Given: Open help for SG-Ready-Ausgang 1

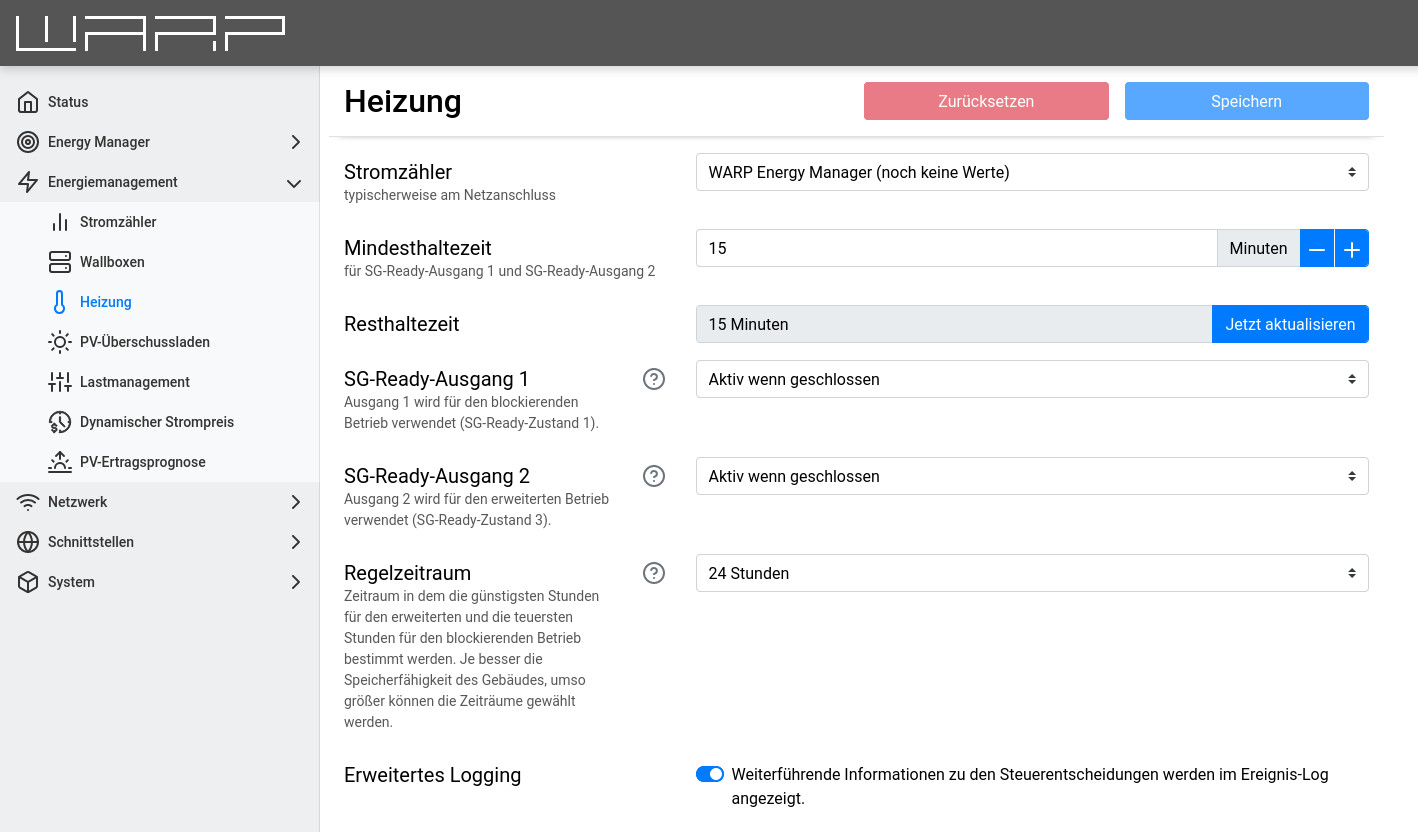Looking at the screenshot, I should point(654,379).
